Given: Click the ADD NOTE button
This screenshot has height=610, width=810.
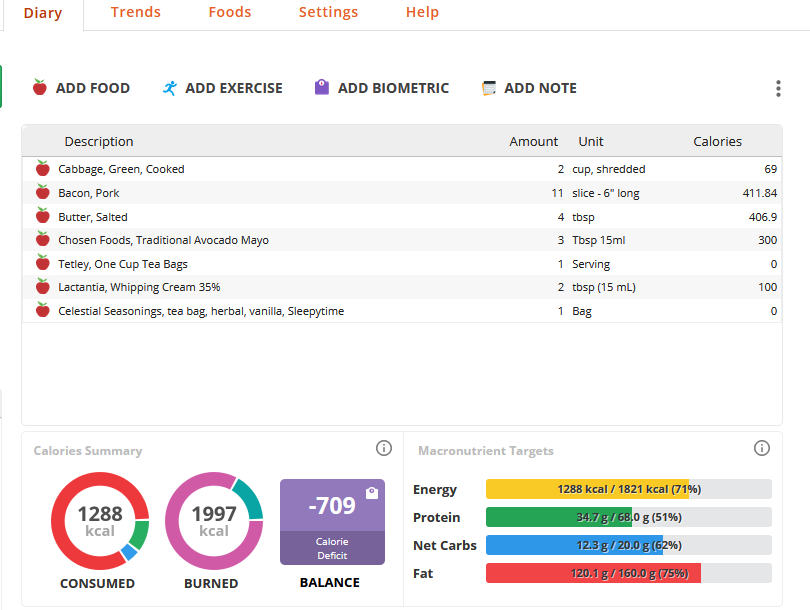Looking at the screenshot, I should tap(529, 88).
